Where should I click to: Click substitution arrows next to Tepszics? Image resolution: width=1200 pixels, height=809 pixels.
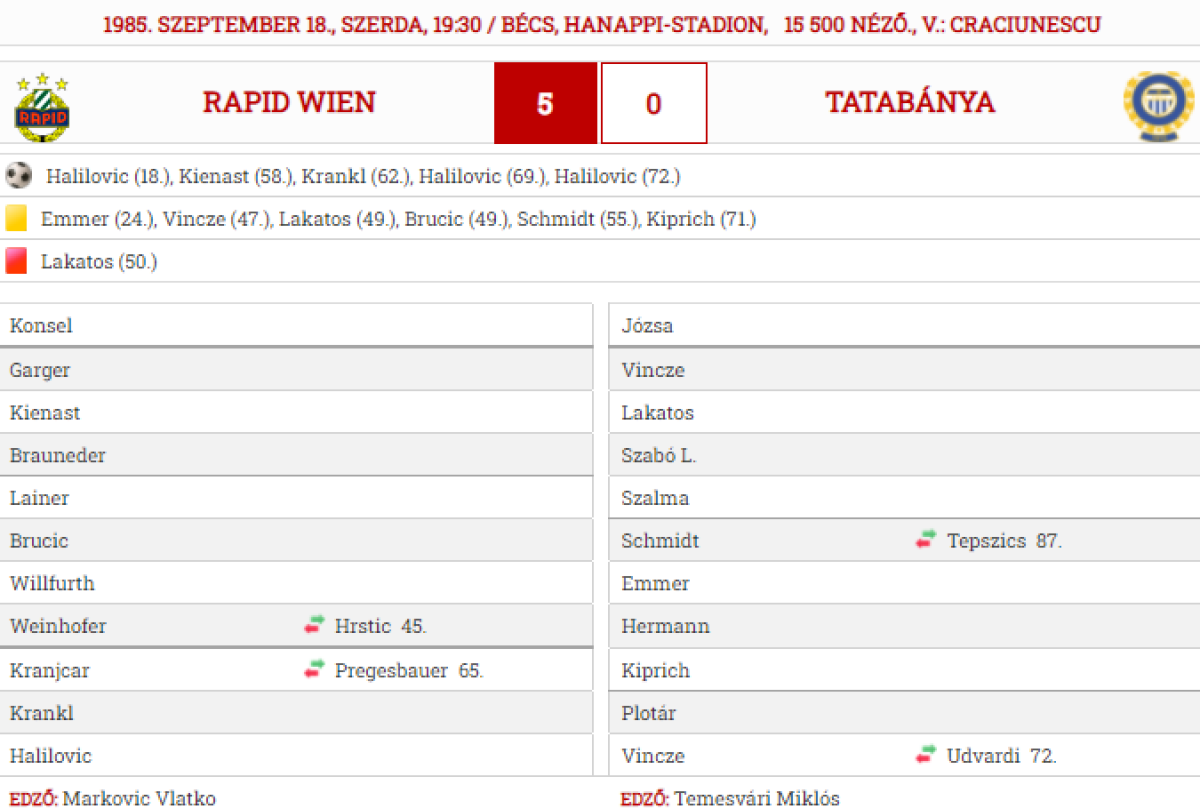click(x=926, y=541)
